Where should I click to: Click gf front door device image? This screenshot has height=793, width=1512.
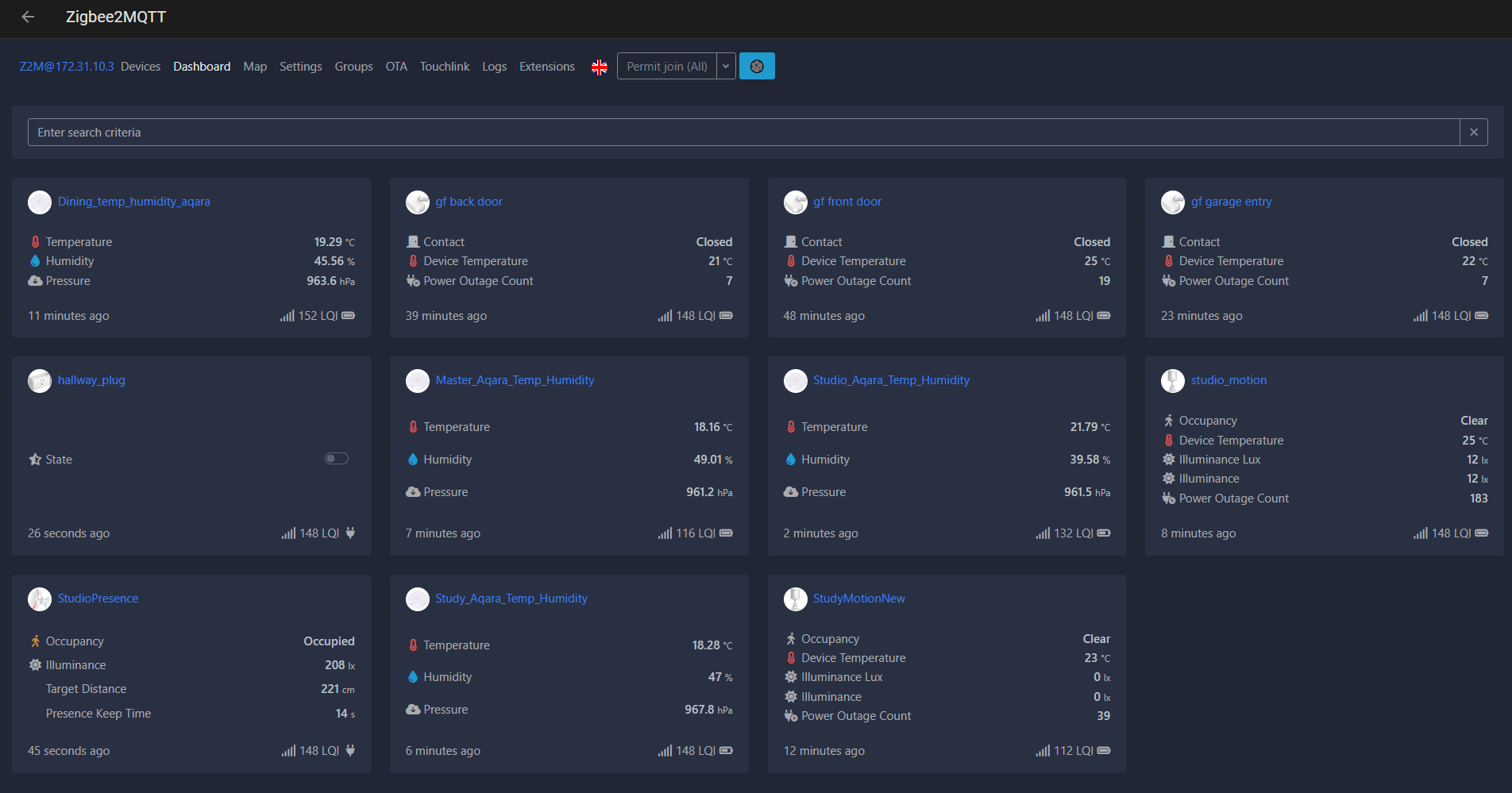(x=796, y=202)
